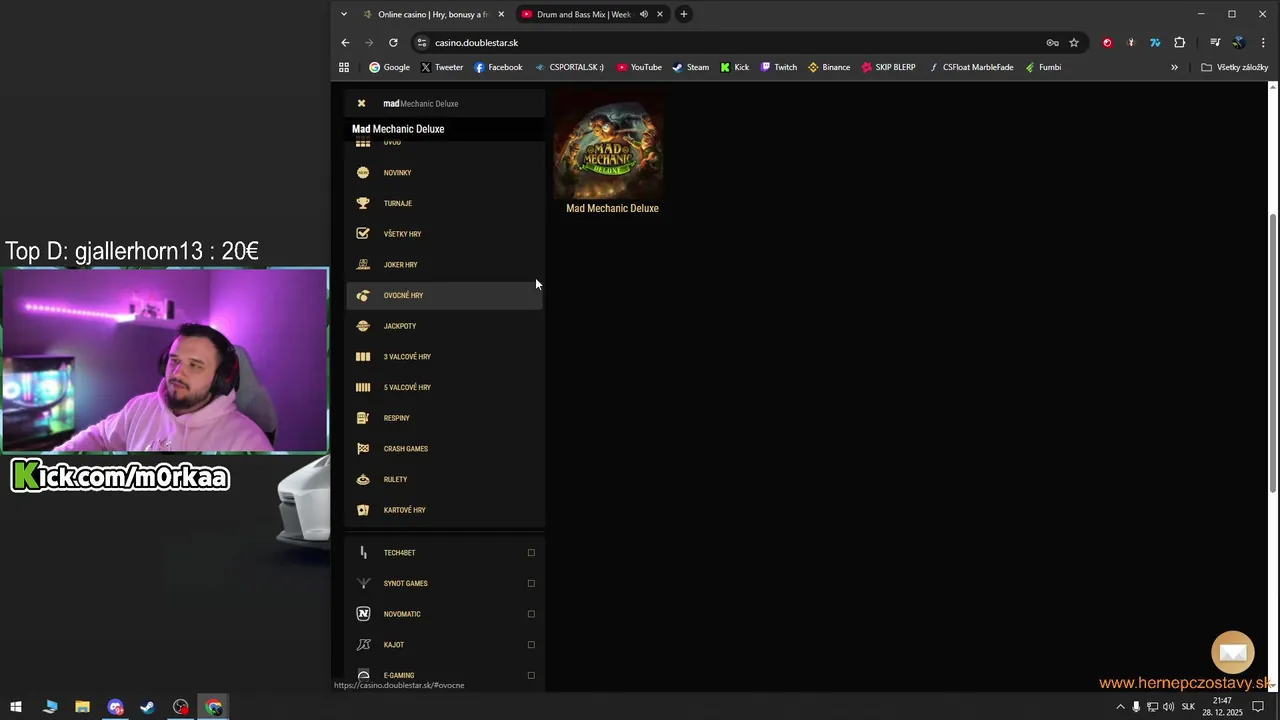Screen dimensions: 1280x720
Task: Open the media control icon in Chrome toolbar
Action: [x=1215, y=43]
